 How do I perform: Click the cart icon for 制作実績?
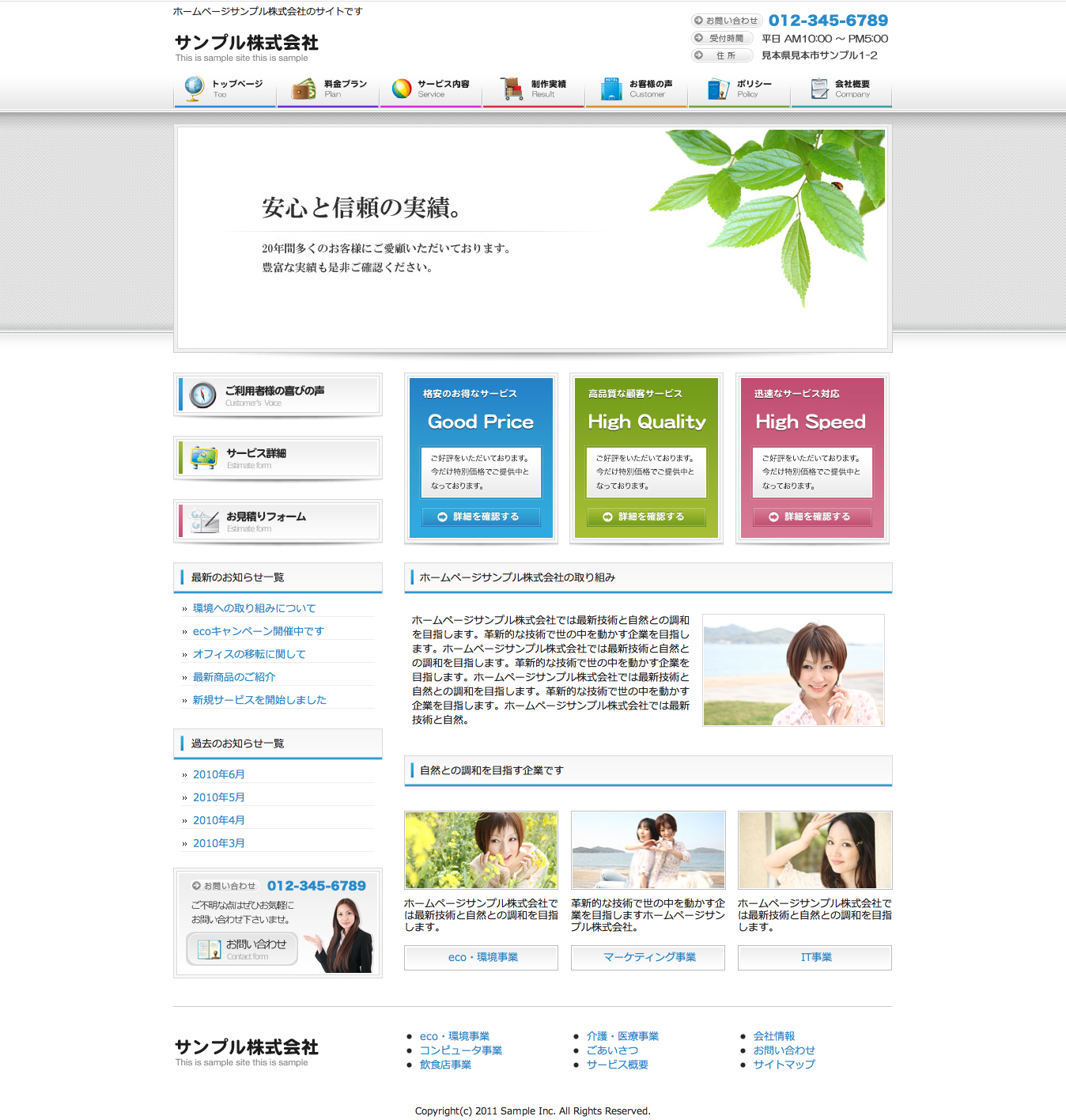click(512, 89)
